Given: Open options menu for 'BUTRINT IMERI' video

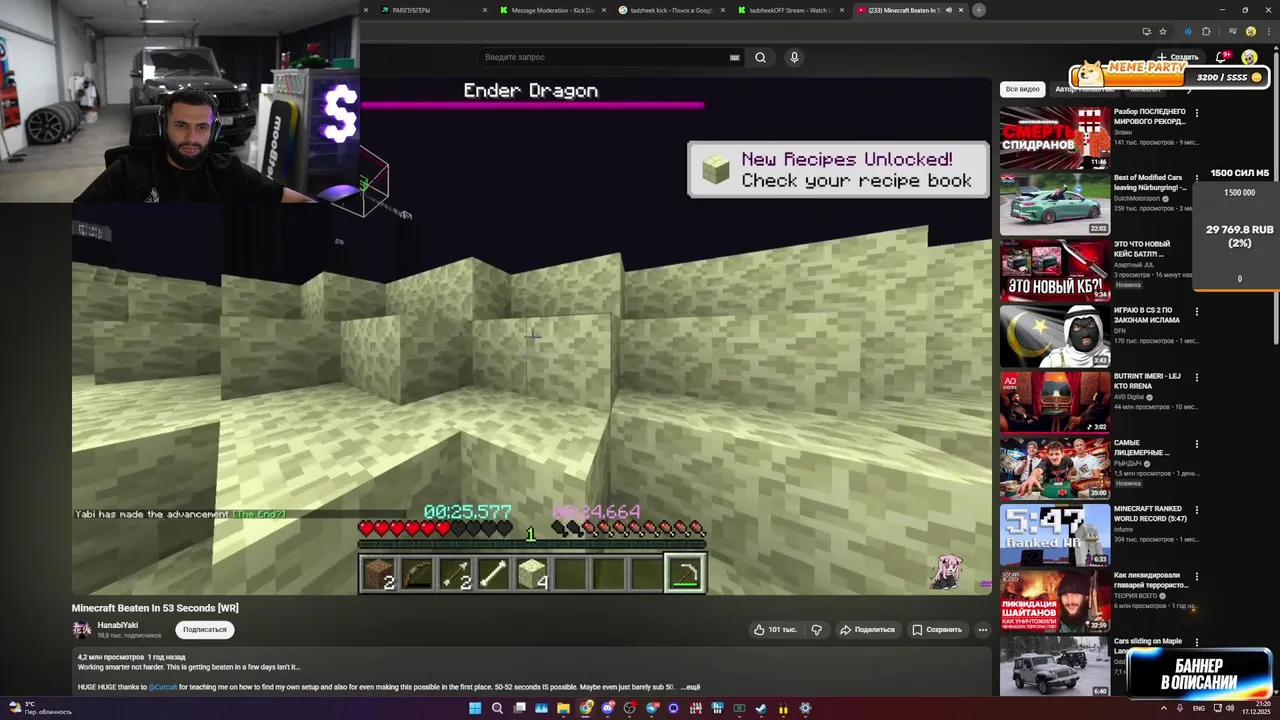Looking at the screenshot, I should point(1197,377).
